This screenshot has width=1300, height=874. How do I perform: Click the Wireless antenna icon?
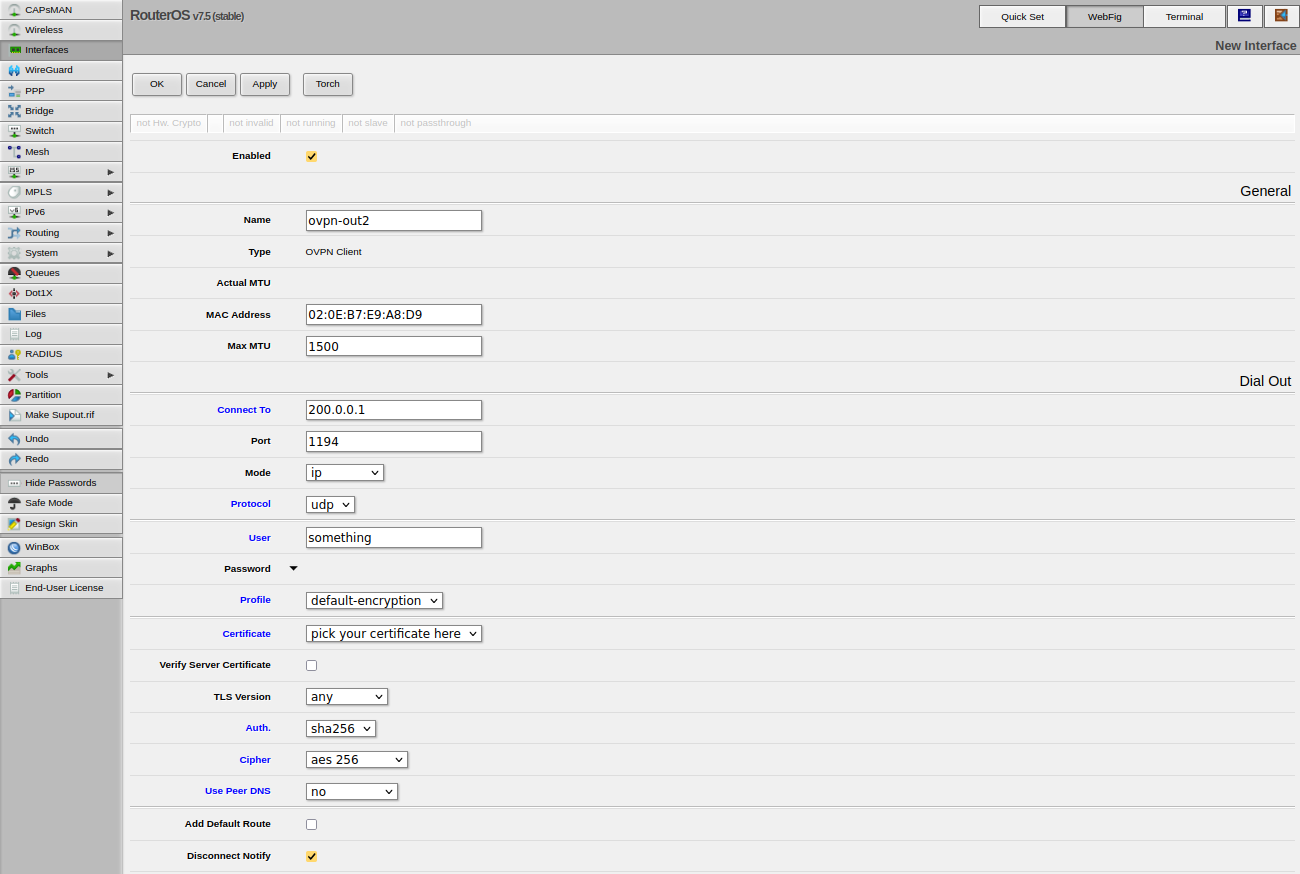[x=14, y=30]
